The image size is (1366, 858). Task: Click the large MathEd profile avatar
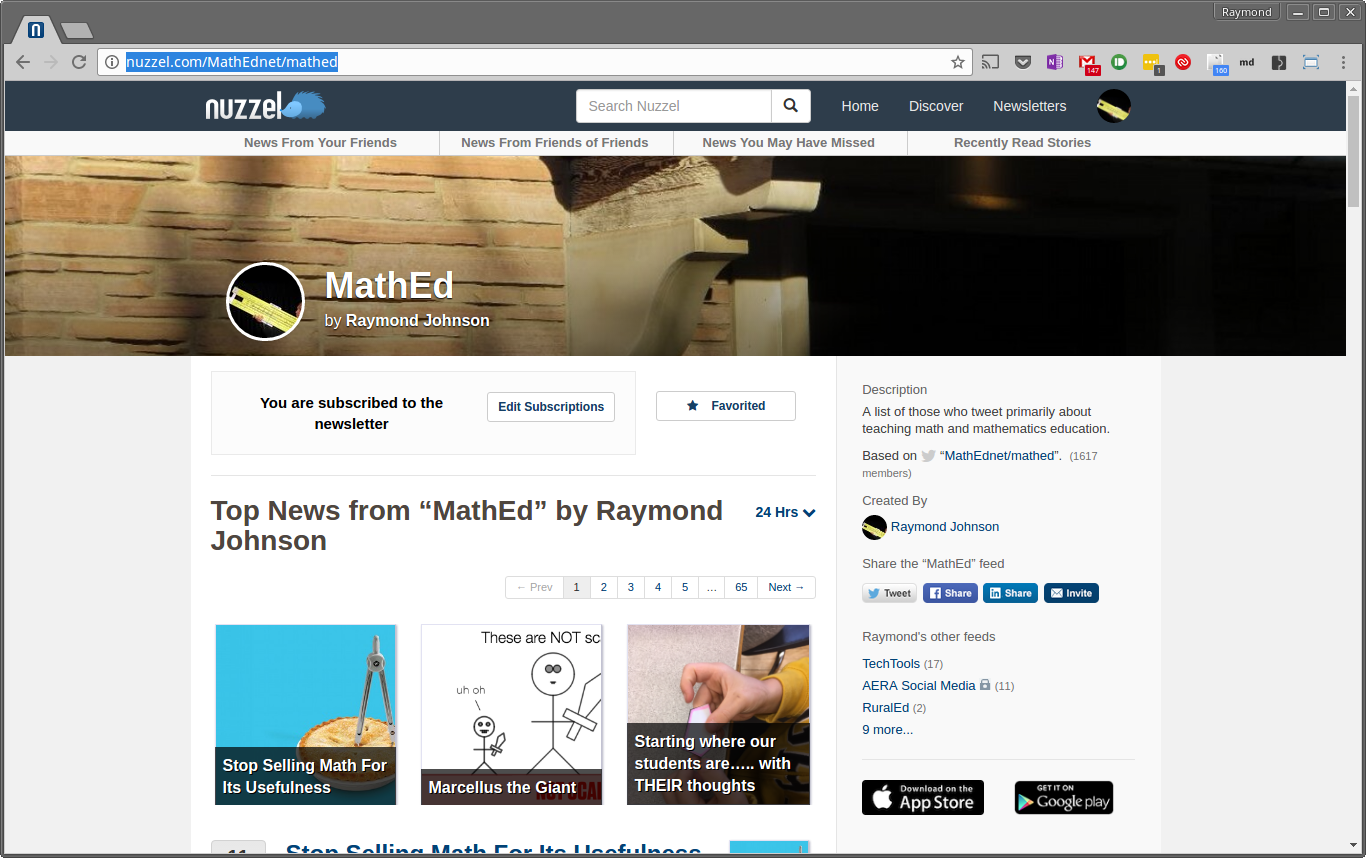click(x=265, y=301)
